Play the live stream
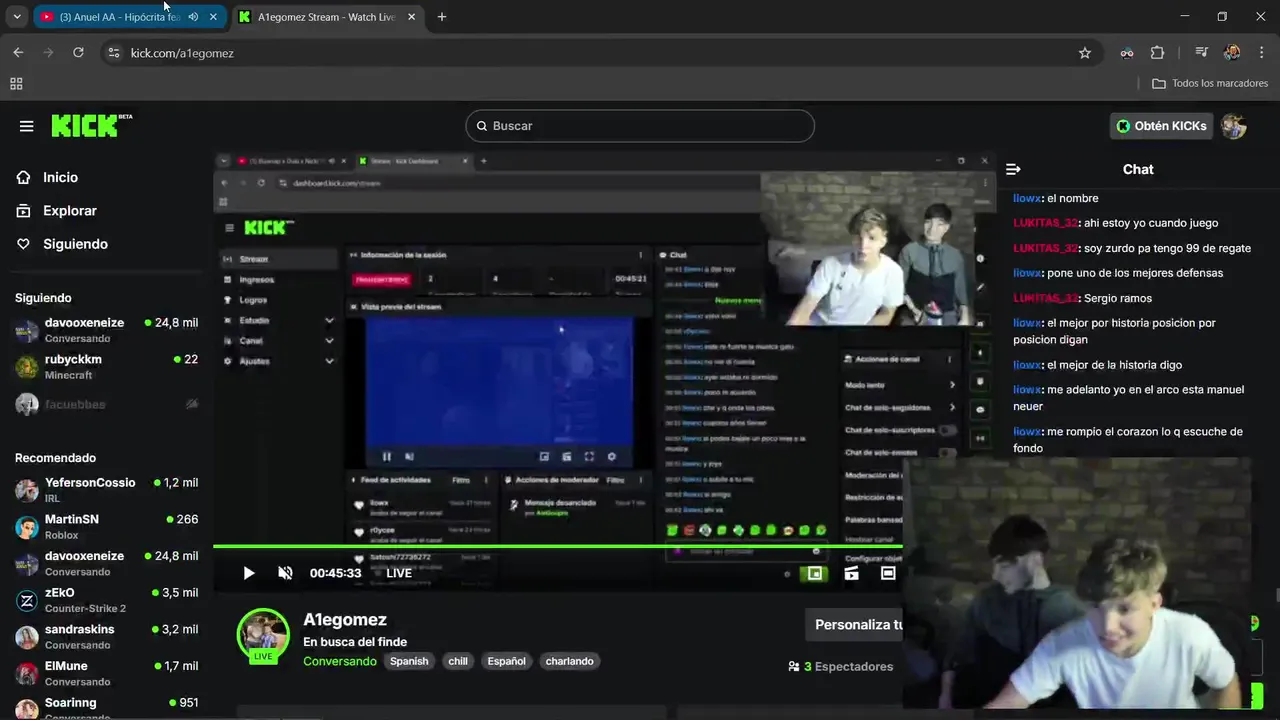The width and height of the screenshot is (1280, 720). (249, 573)
